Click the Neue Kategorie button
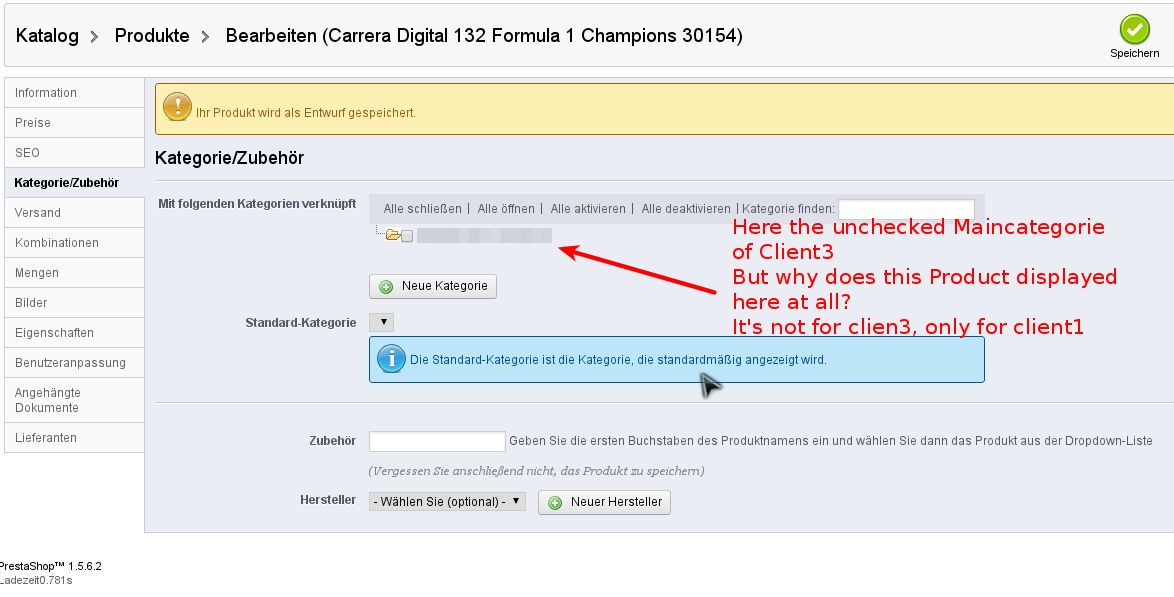1174x597 pixels. [433, 286]
